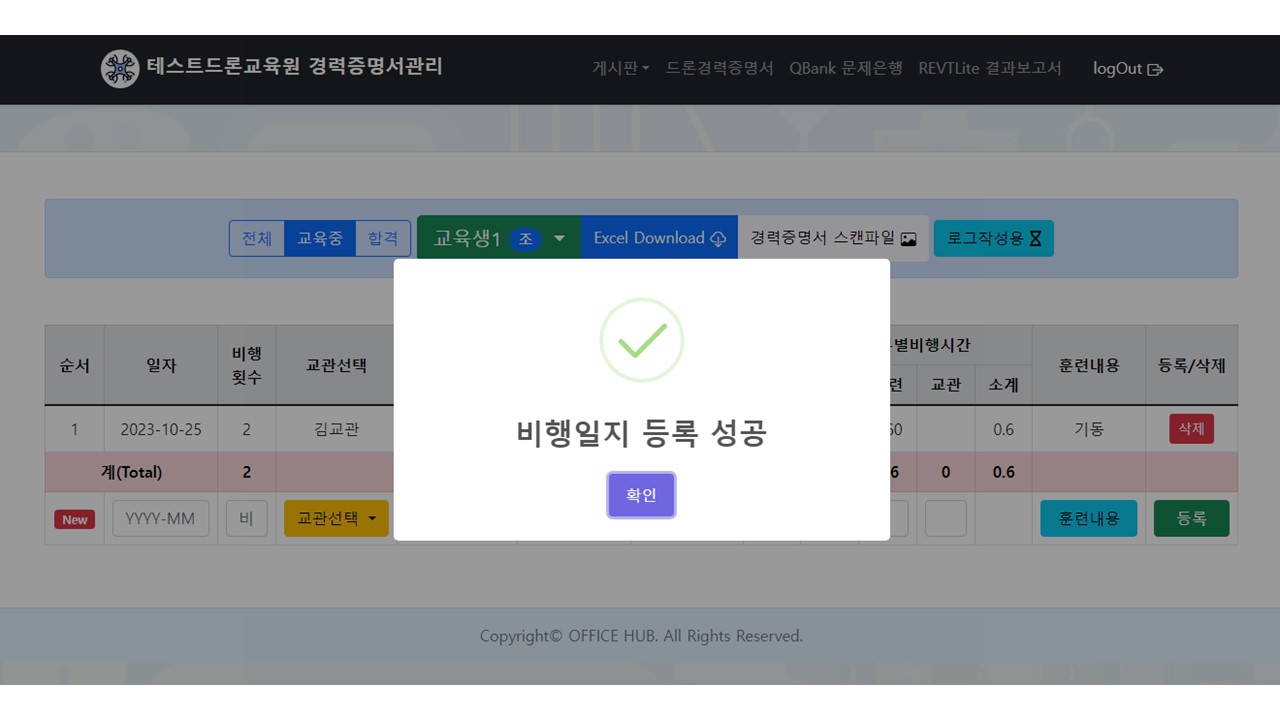Click the hourglass icon on 로그작성용
This screenshot has width=1280, height=720.
tap(1036, 239)
